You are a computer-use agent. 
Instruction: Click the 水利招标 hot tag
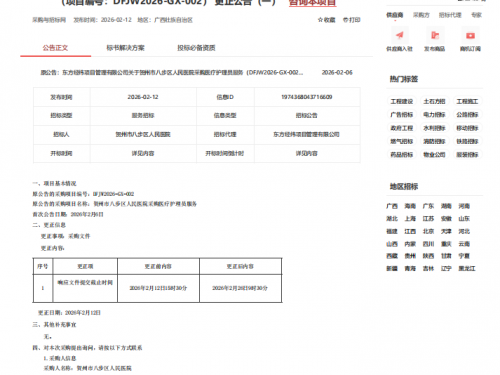pos(434,128)
